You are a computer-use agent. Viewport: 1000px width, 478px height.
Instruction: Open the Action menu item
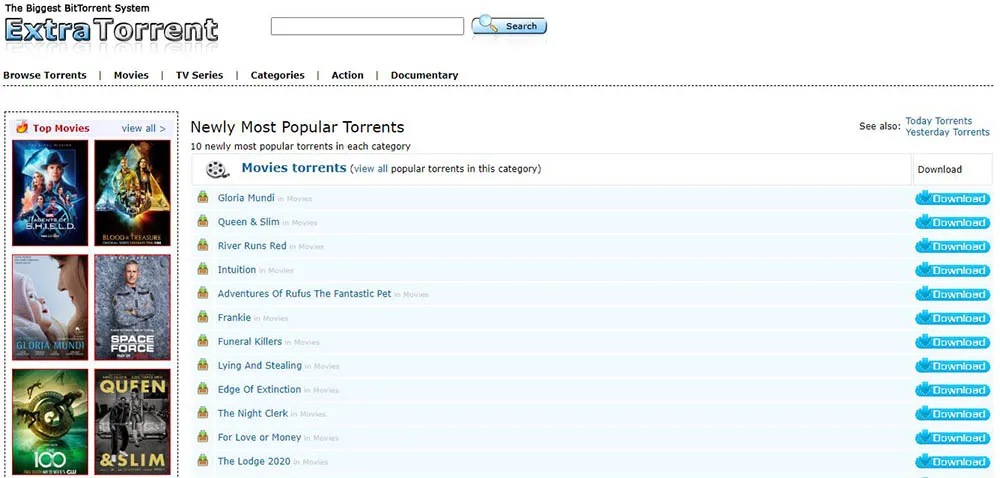(x=348, y=75)
